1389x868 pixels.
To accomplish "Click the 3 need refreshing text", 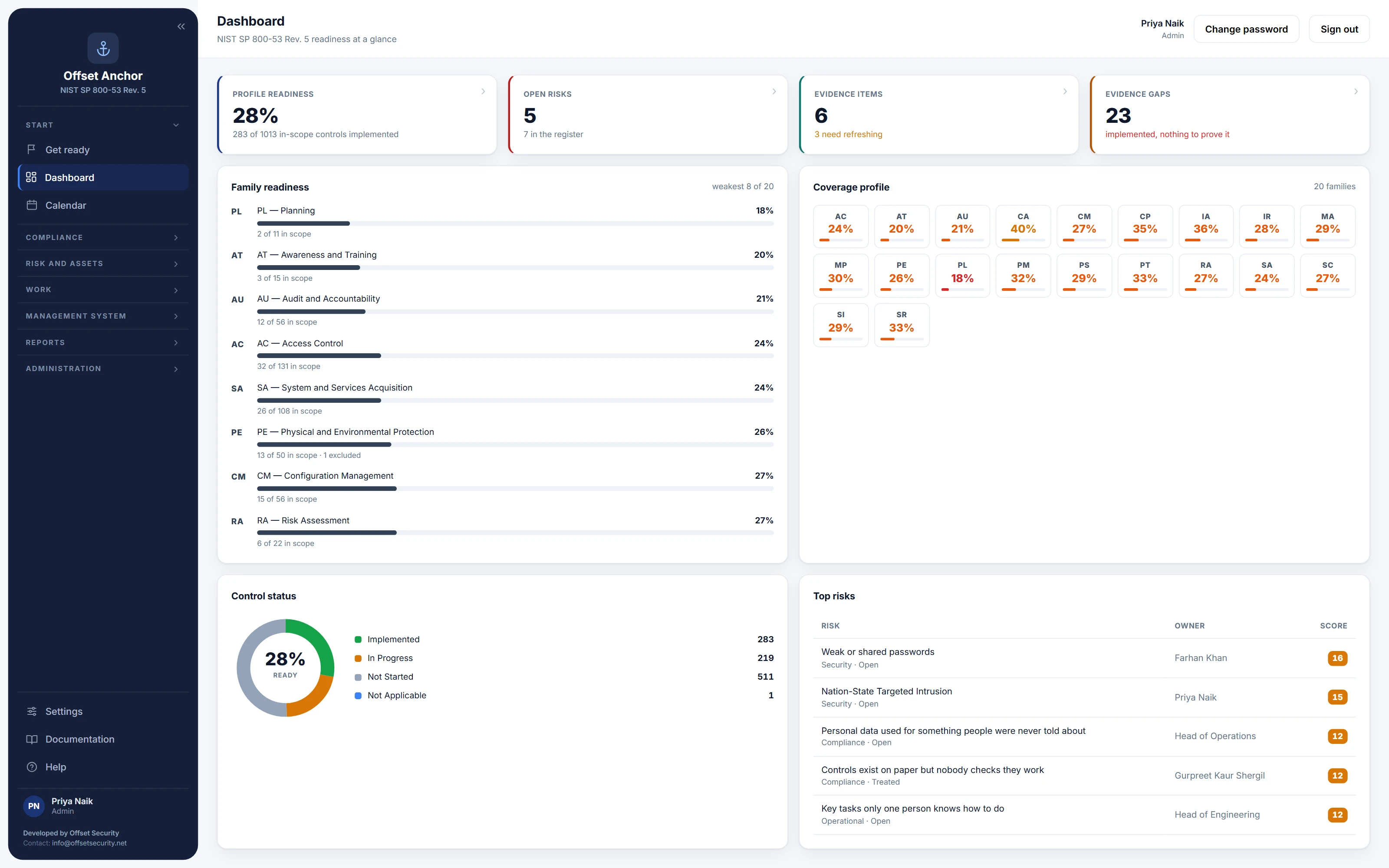I will (x=848, y=135).
